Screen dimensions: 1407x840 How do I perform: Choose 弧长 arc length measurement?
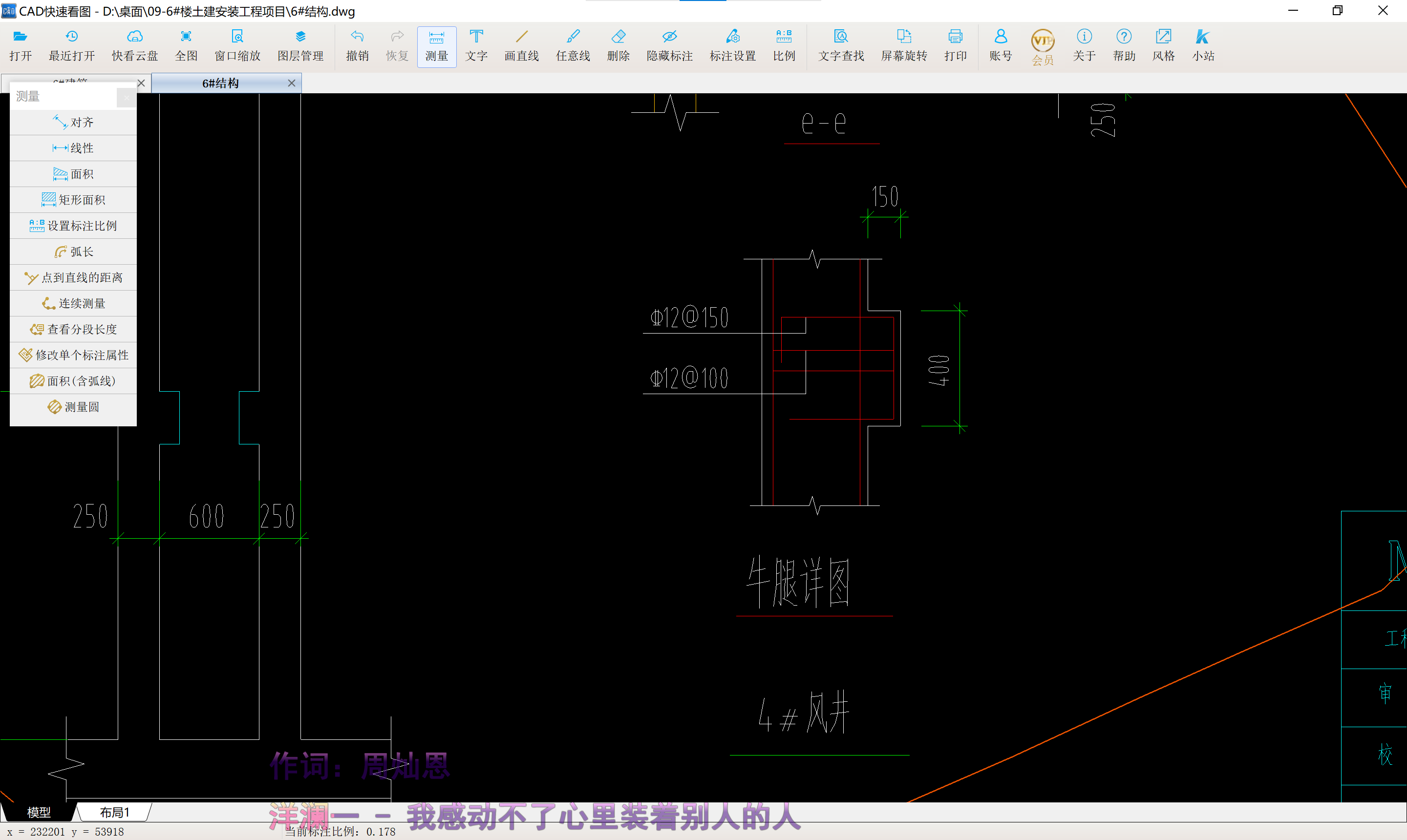point(73,252)
